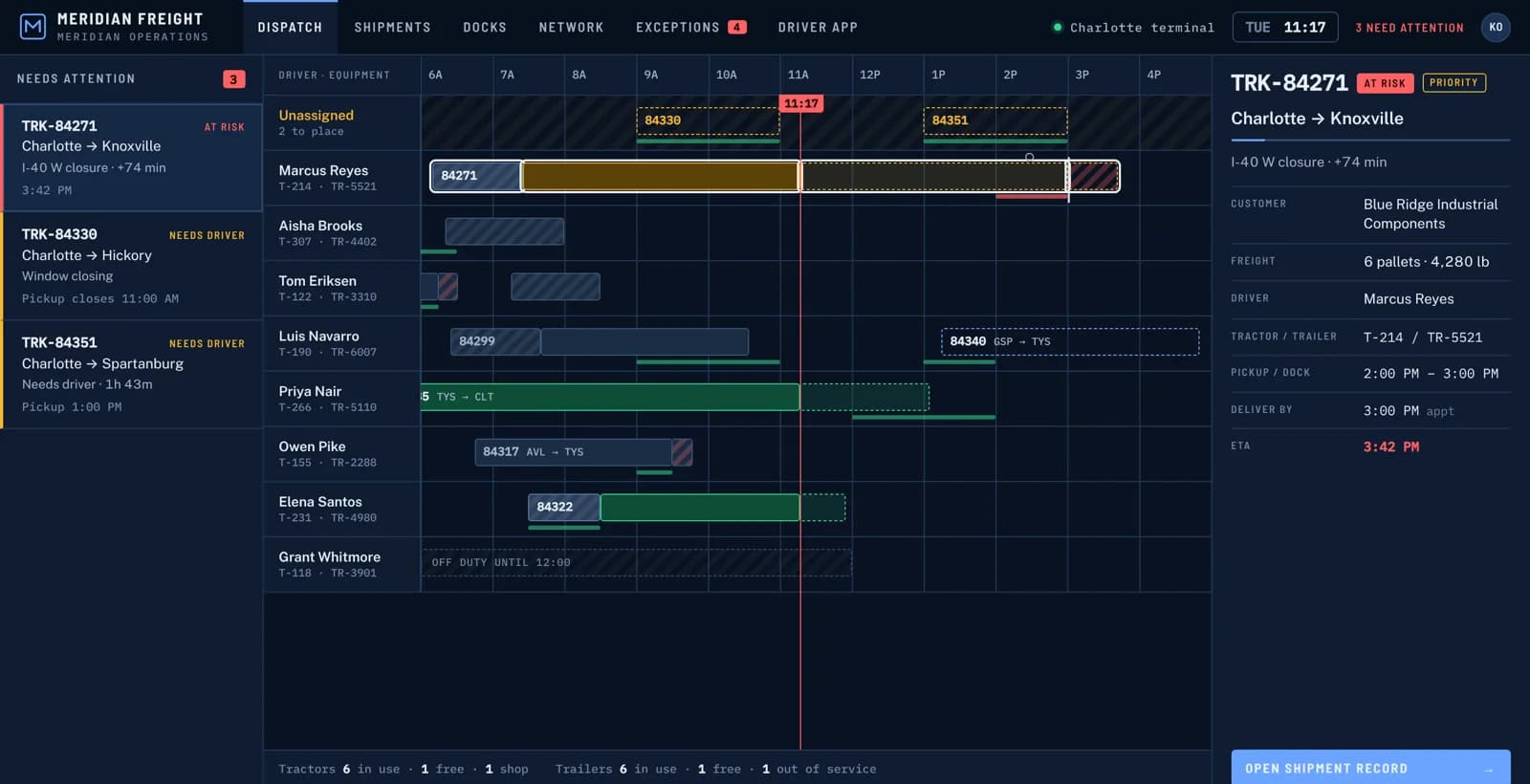This screenshot has height=784, width=1530.
Task: Select driver Owen Pike row
Action: click(x=342, y=453)
